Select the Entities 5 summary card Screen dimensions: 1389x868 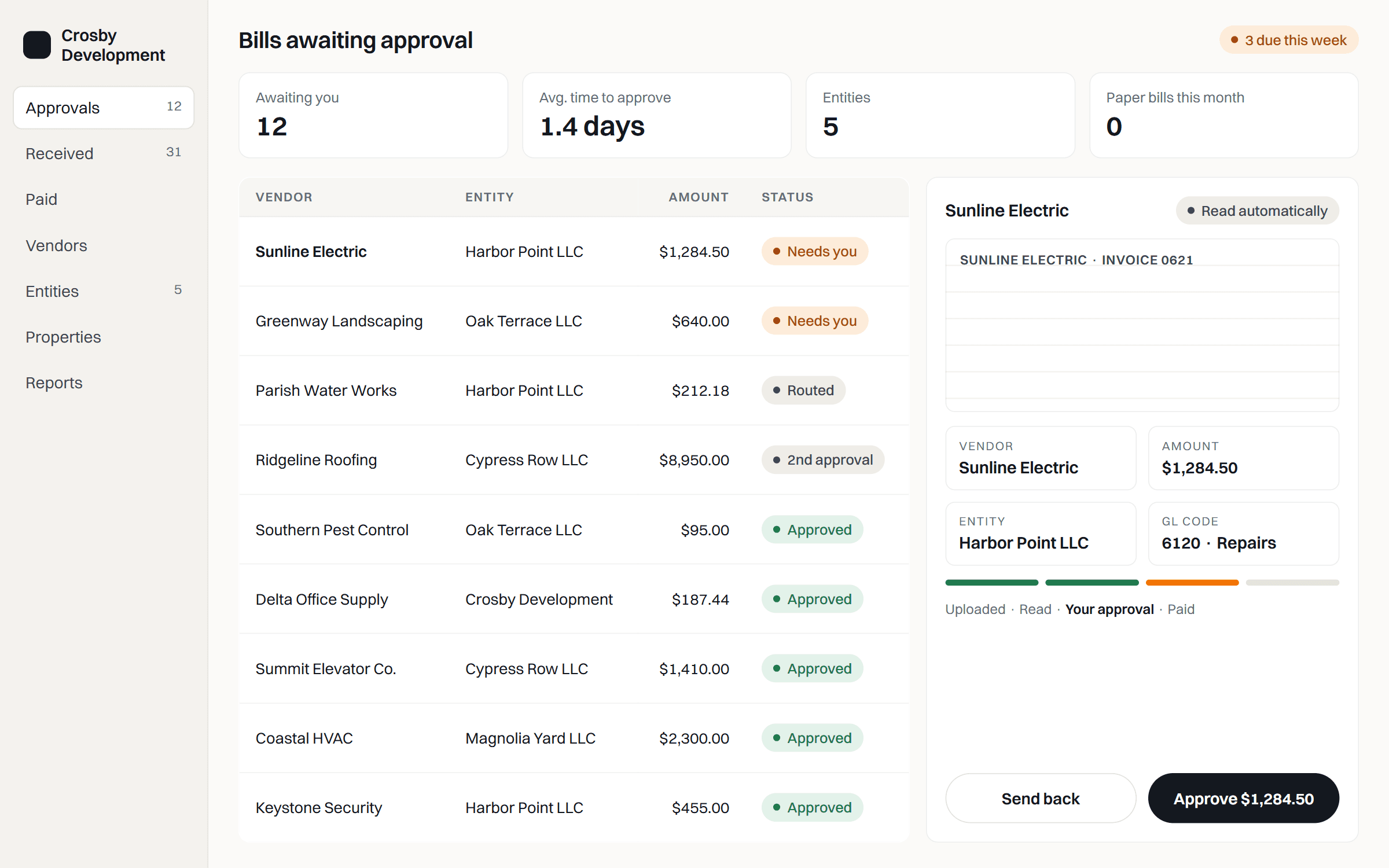940,115
